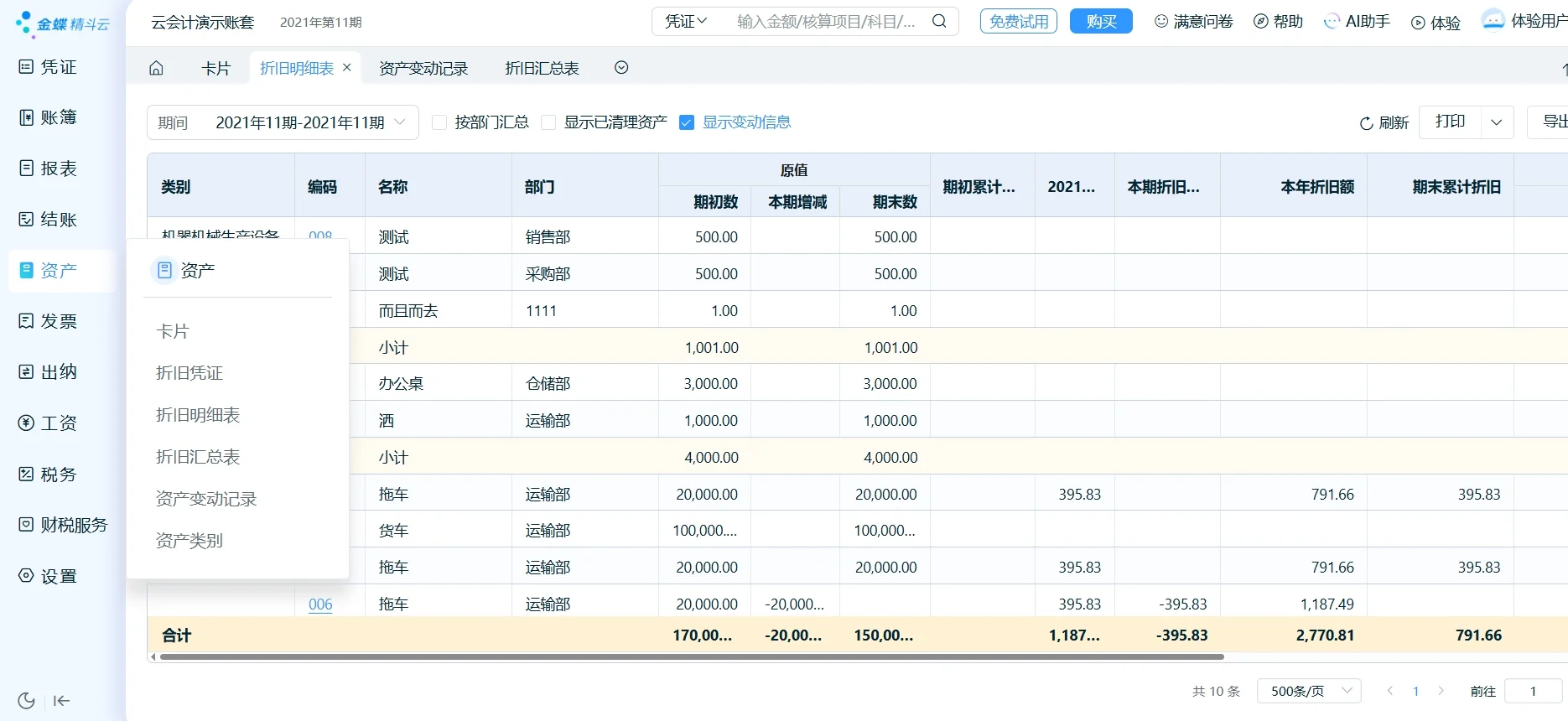Expand the 打印 options arrow
This screenshot has width=1568, height=721.
point(1497,122)
